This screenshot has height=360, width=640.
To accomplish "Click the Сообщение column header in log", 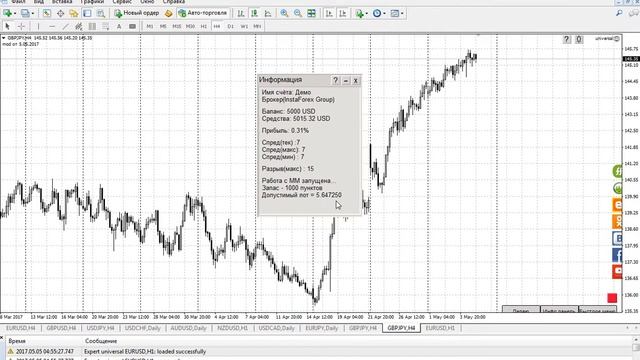I will tap(101, 341).
